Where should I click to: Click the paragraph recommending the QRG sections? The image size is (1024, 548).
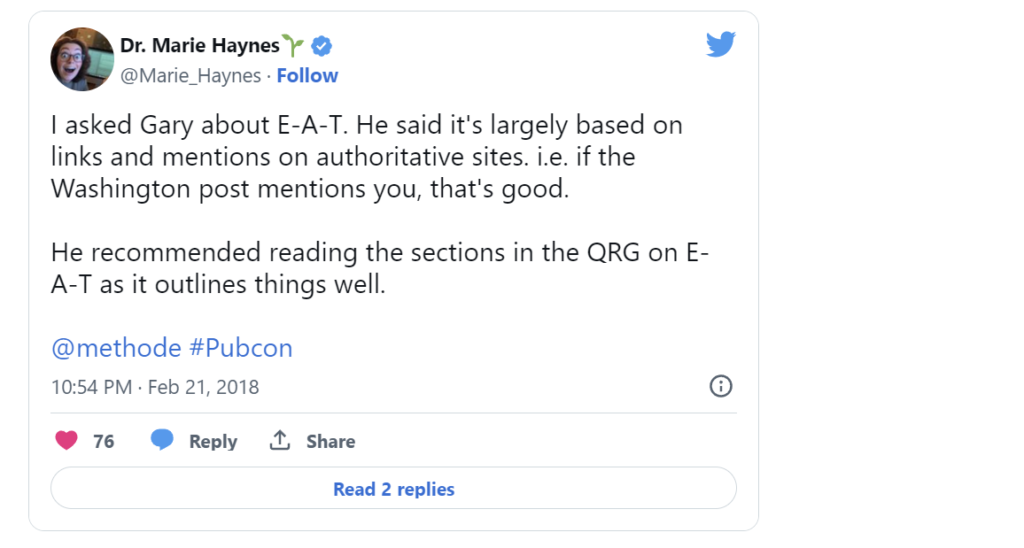click(x=378, y=269)
